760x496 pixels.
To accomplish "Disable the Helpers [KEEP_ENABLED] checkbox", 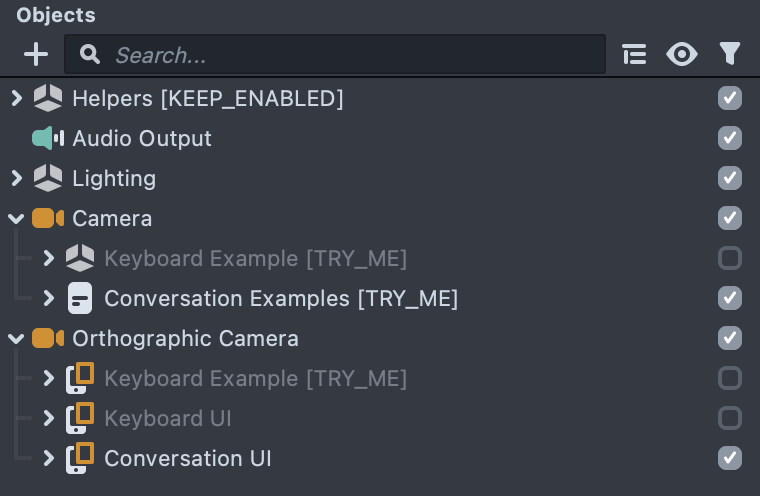I will coord(730,98).
